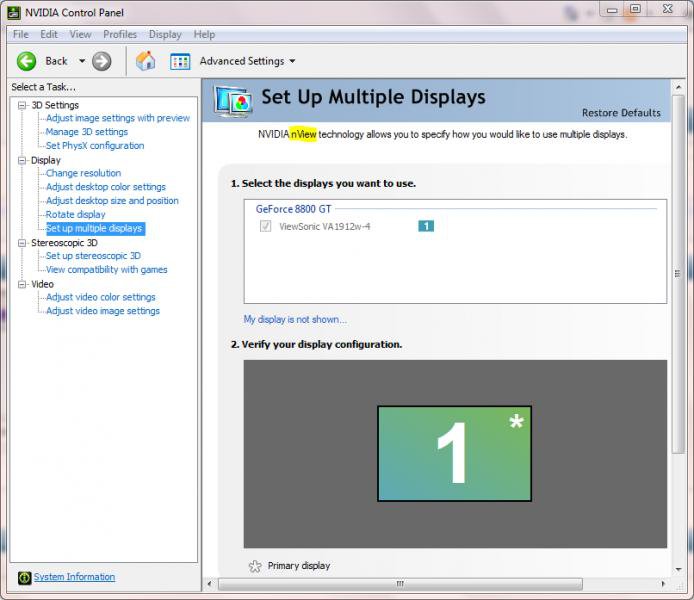Click the My display is not shown link
Screen dimensions: 694x600
coord(295,319)
